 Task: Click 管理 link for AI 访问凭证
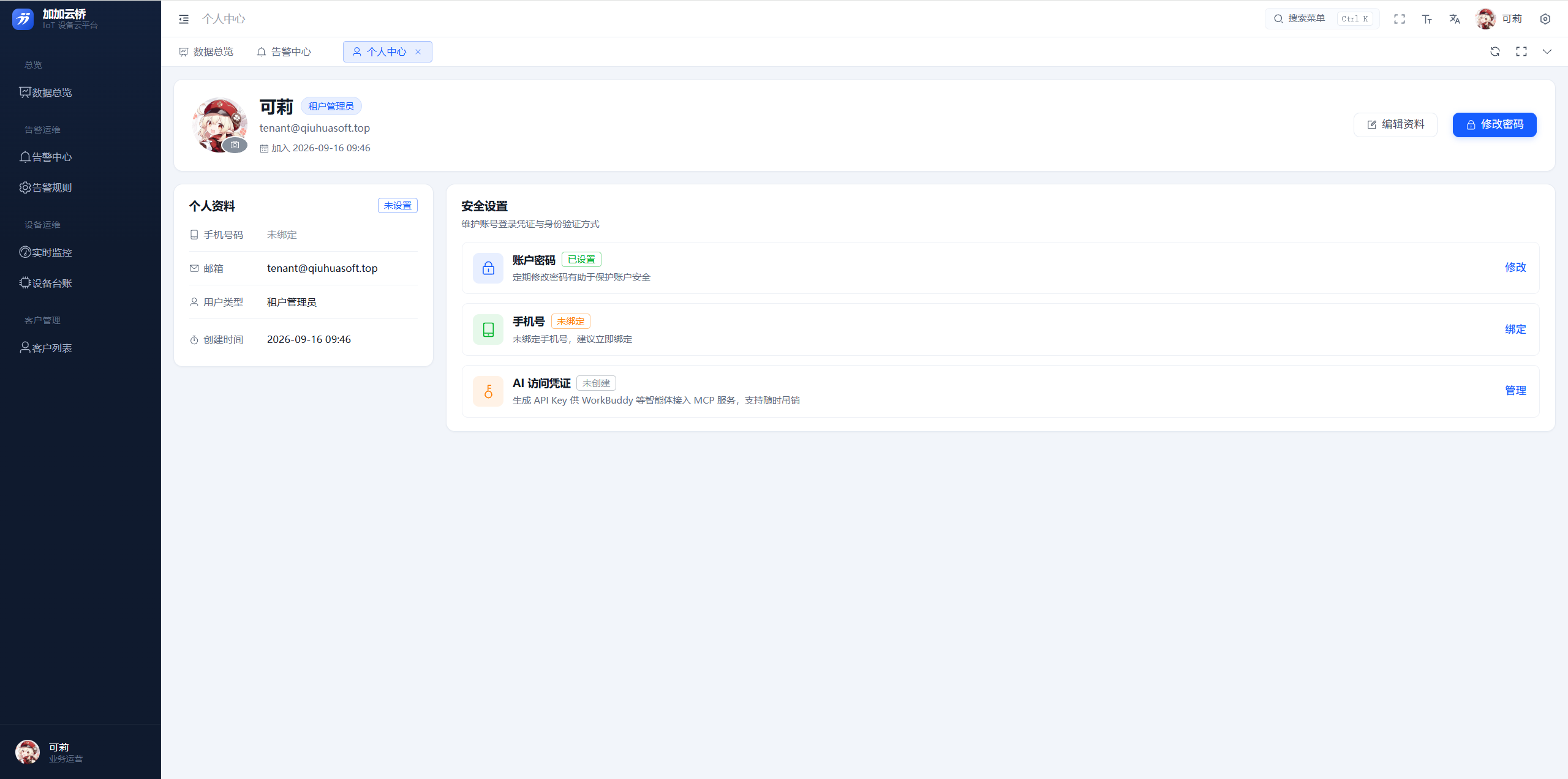click(x=1515, y=391)
